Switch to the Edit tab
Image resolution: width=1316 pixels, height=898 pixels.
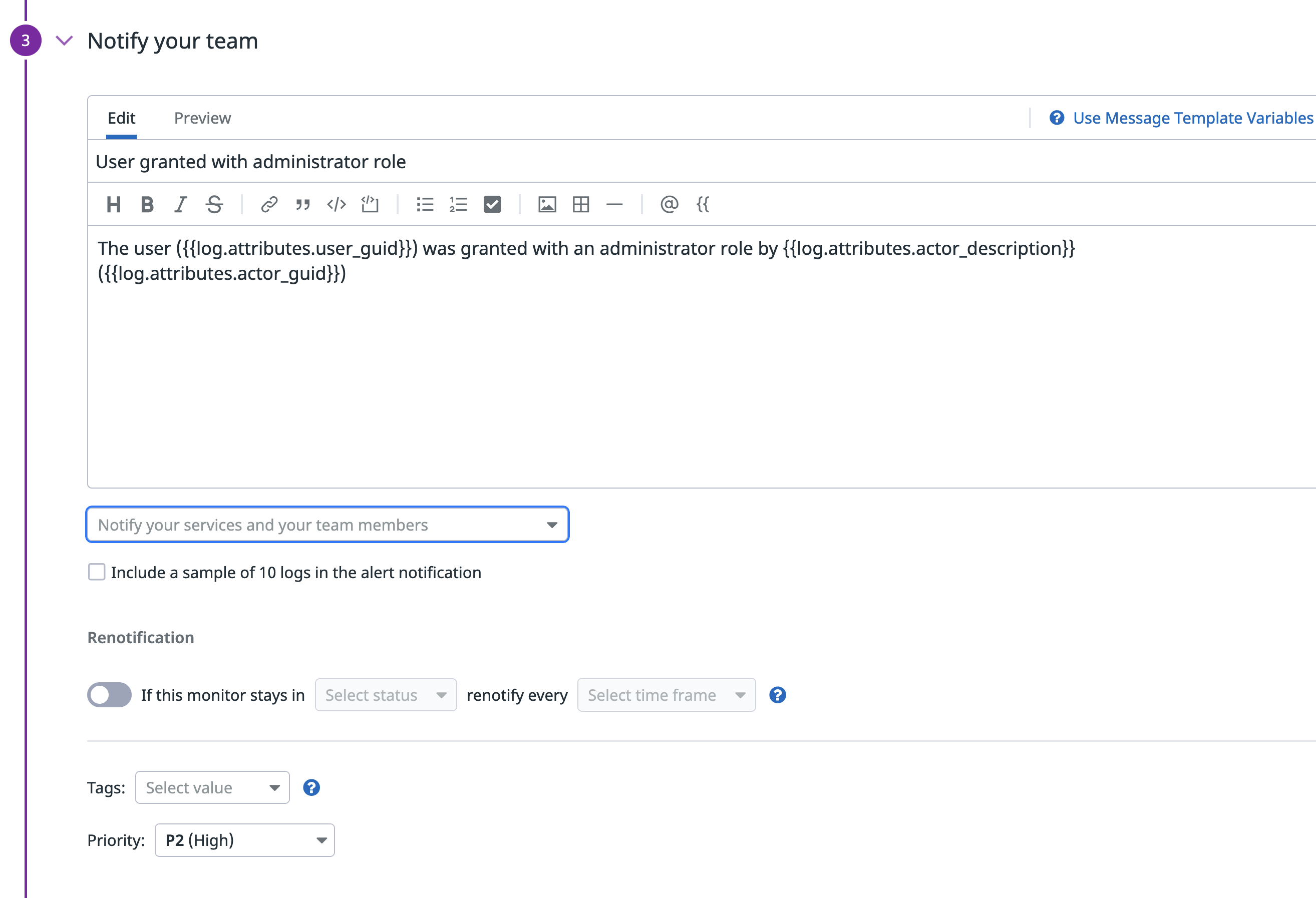(122, 118)
